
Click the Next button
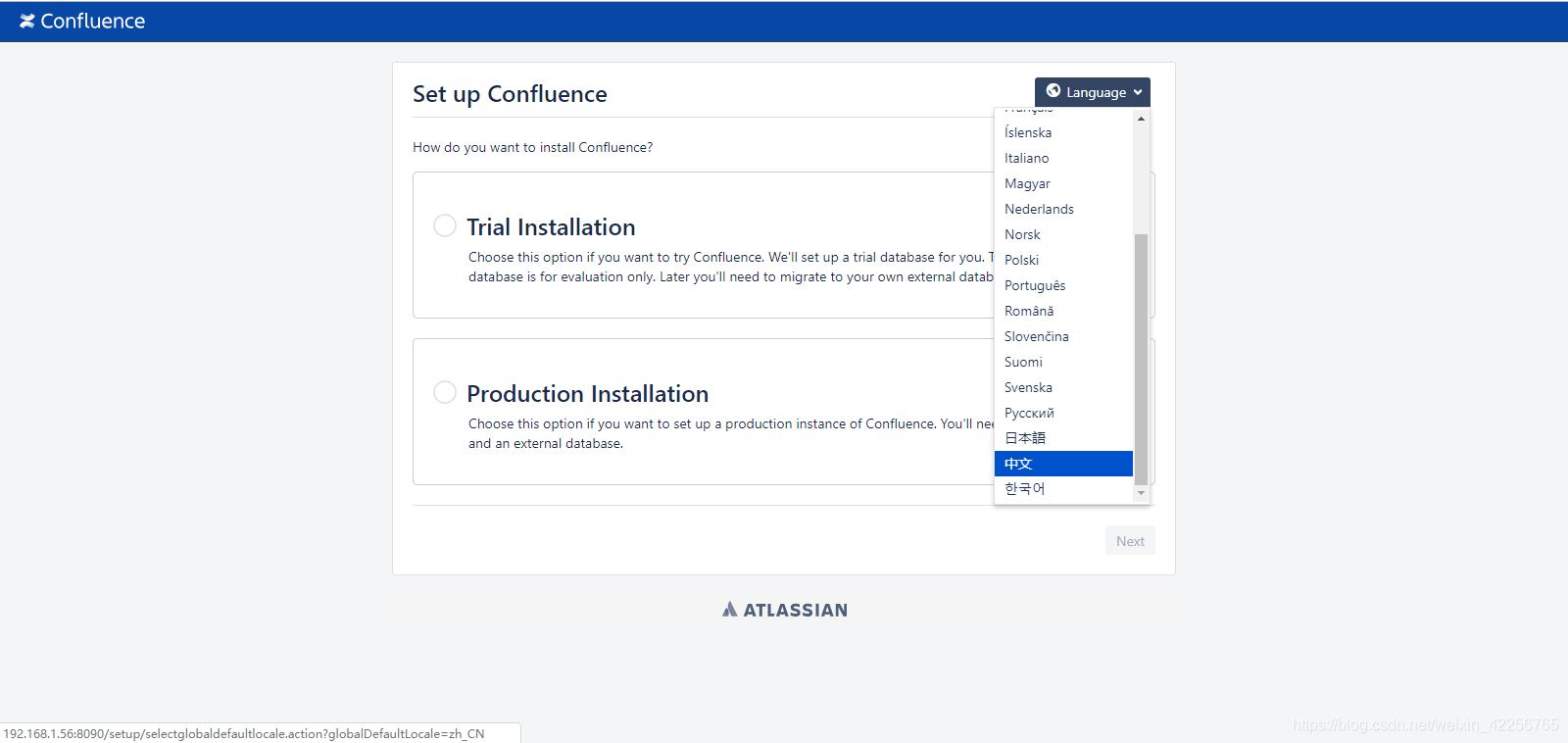pyautogui.click(x=1130, y=541)
